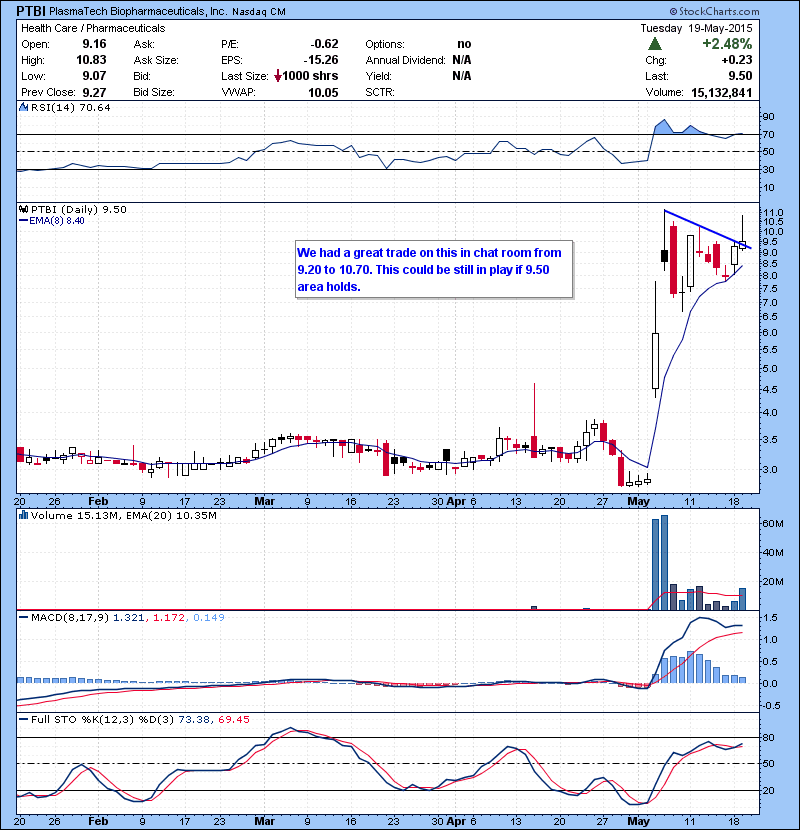
Task: Click the RSI(14) 70.64 indicator label
Action: click(x=70, y=107)
